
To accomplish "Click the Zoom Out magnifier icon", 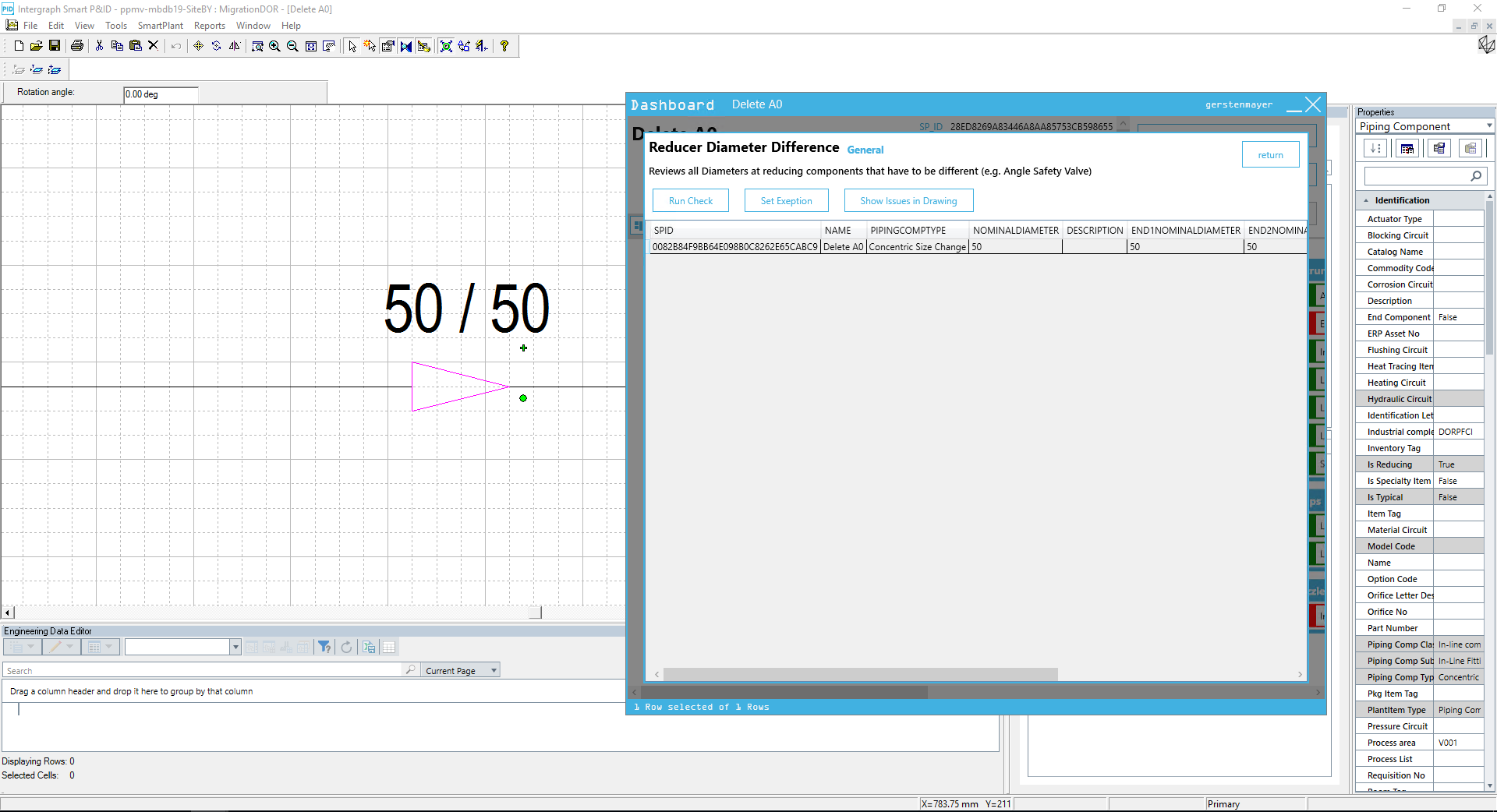I will tap(292, 46).
